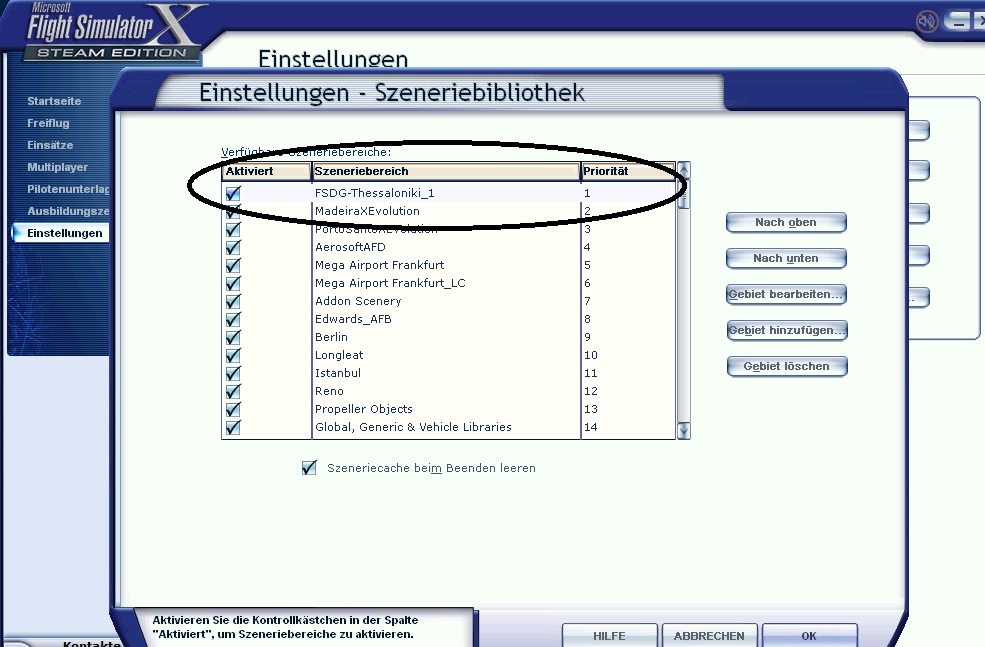This screenshot has height=647, width=985.
Task: Toggle Szeneriecache beim Beenden leeren checkbox
Action: [x=309, y=468]
